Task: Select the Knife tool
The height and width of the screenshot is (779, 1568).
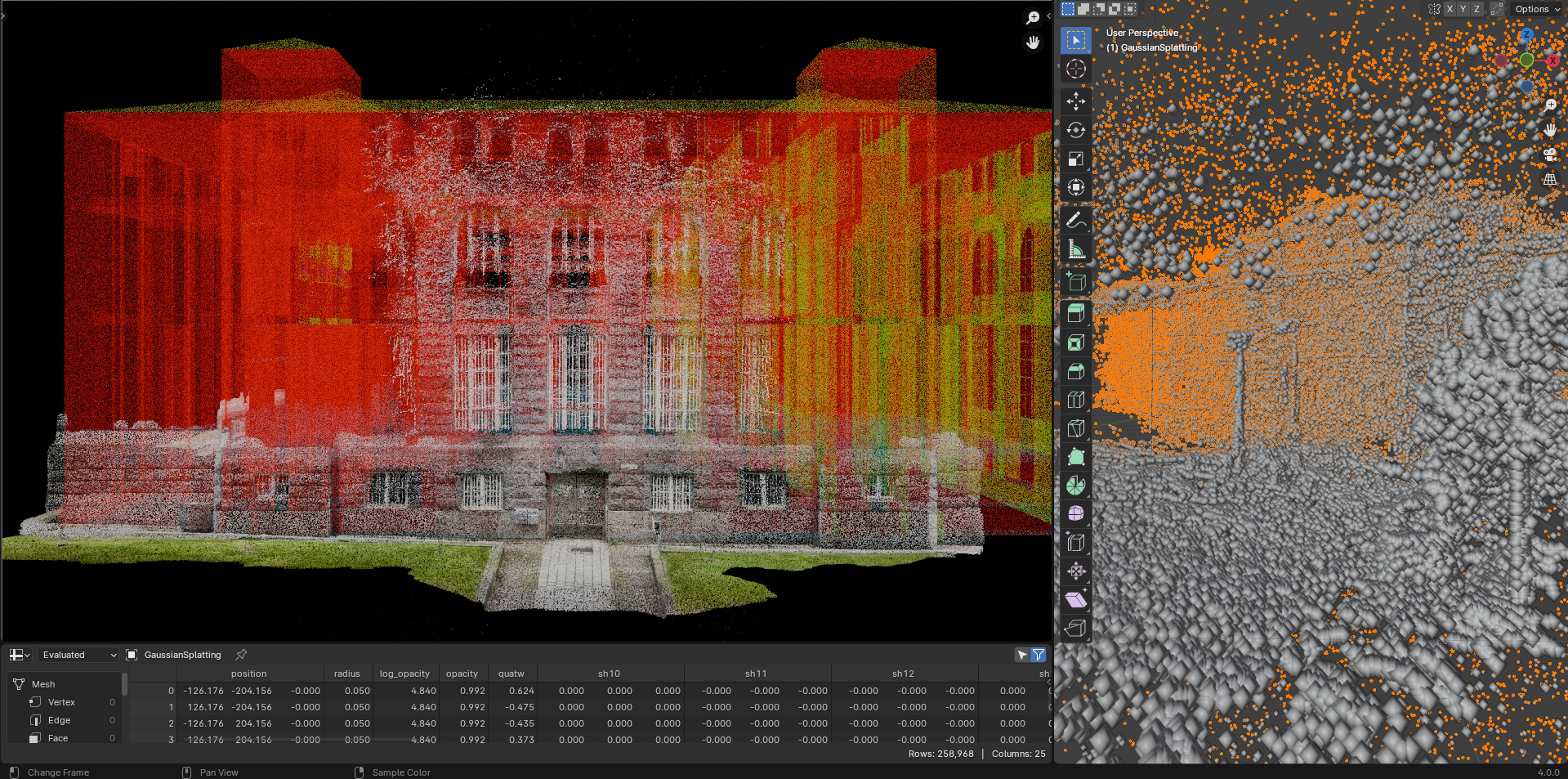Action: click(1075, 428)
